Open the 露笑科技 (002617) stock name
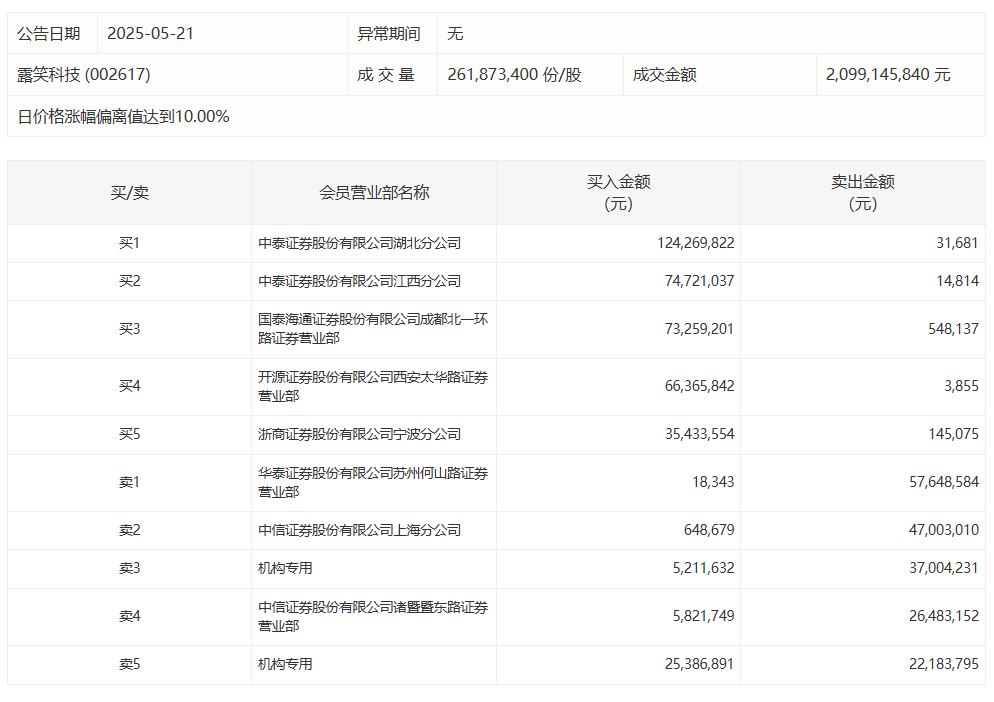The width and height of the screenshot is (994, 702). [84, 74]
